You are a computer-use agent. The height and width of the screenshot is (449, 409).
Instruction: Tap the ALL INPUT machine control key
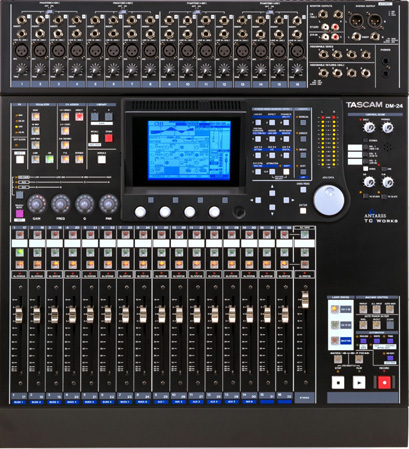[377, 309]
